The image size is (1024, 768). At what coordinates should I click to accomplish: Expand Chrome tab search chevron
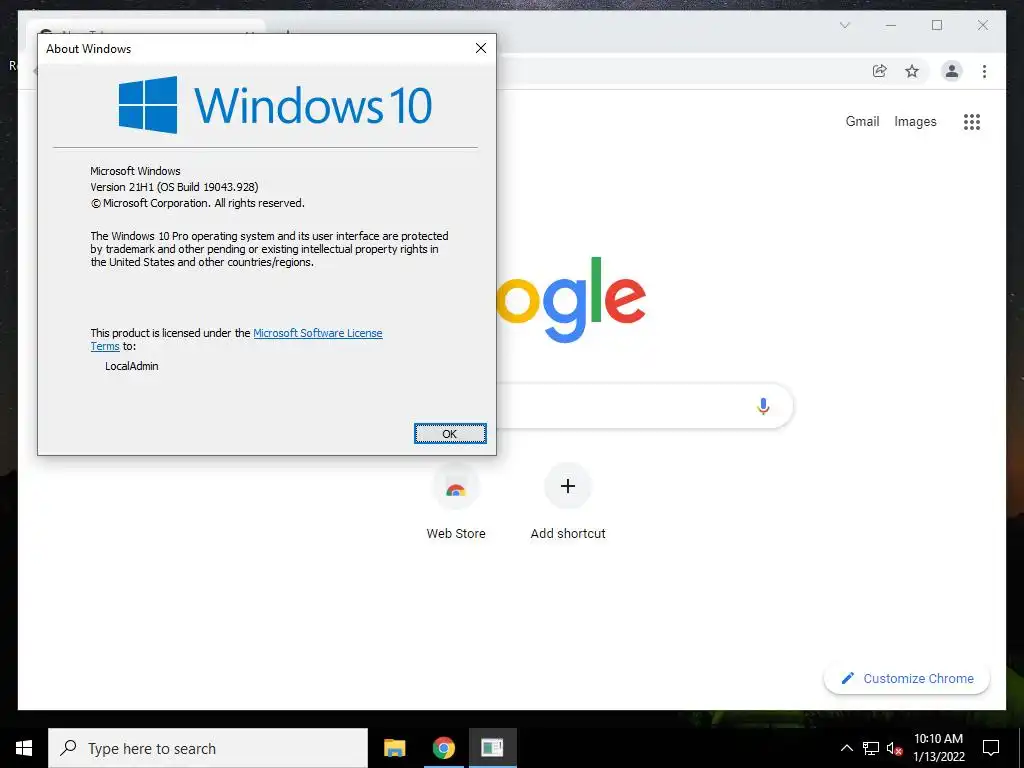(x=844, y=25)
